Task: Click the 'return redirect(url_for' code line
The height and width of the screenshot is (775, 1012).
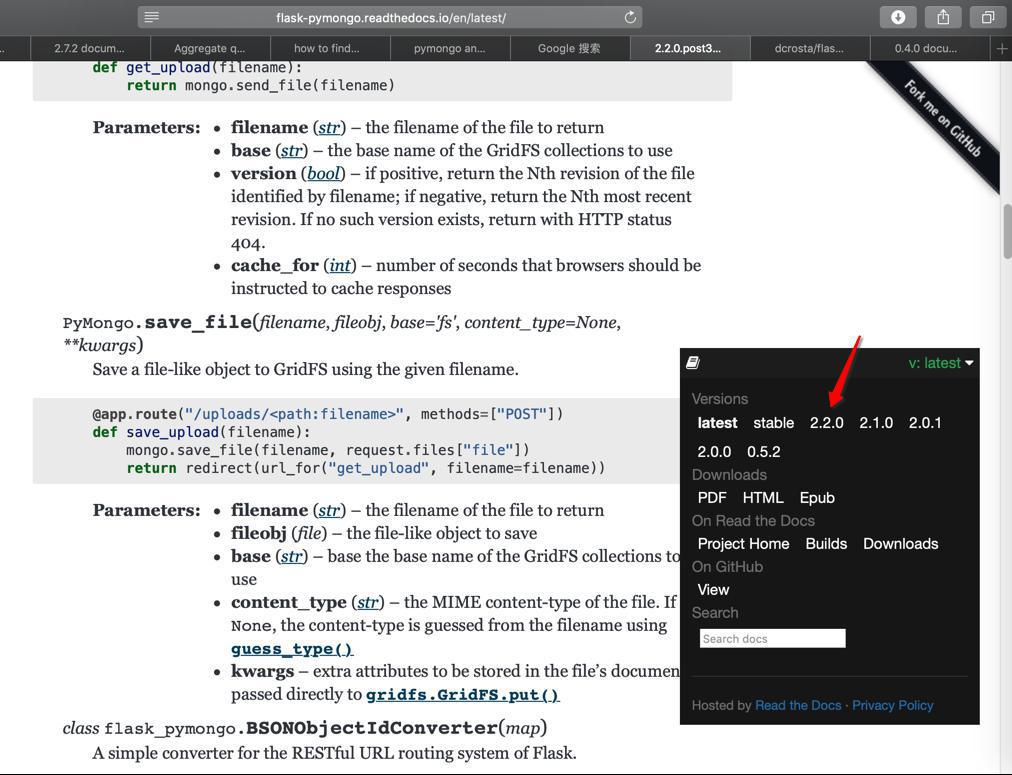Action: [x=366, y=468]
